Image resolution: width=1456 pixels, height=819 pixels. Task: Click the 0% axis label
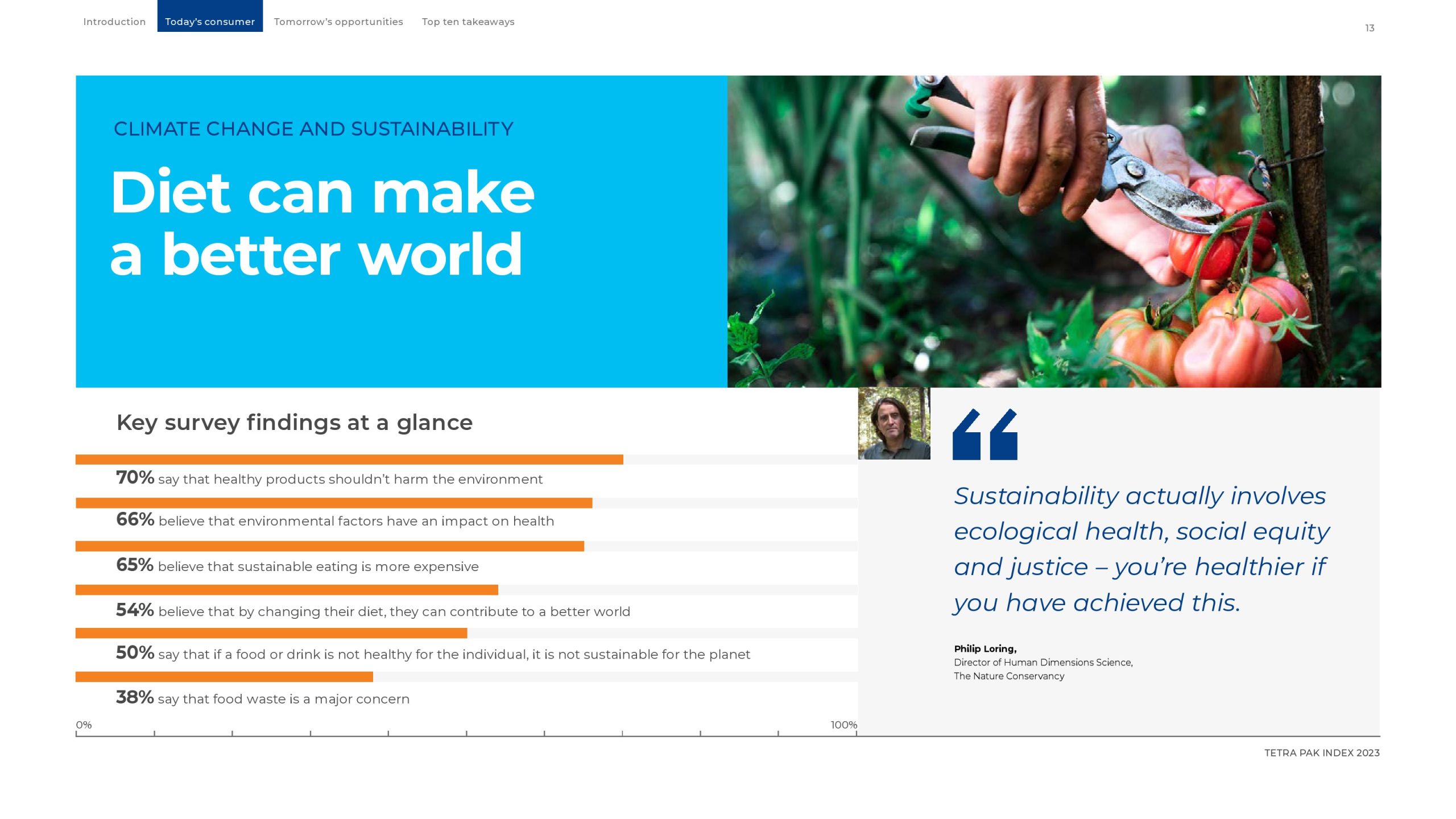(84, 725)
